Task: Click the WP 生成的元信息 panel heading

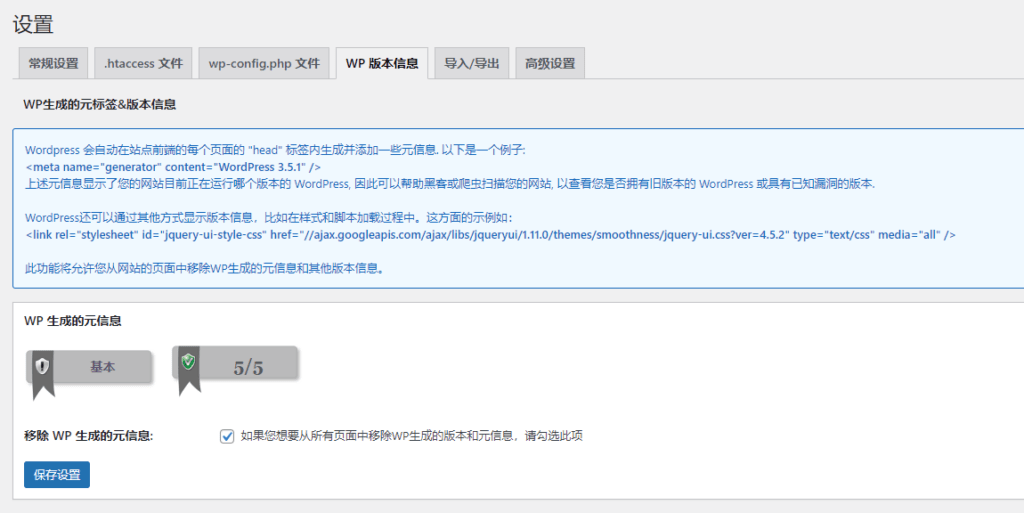Action: point(73,321)
